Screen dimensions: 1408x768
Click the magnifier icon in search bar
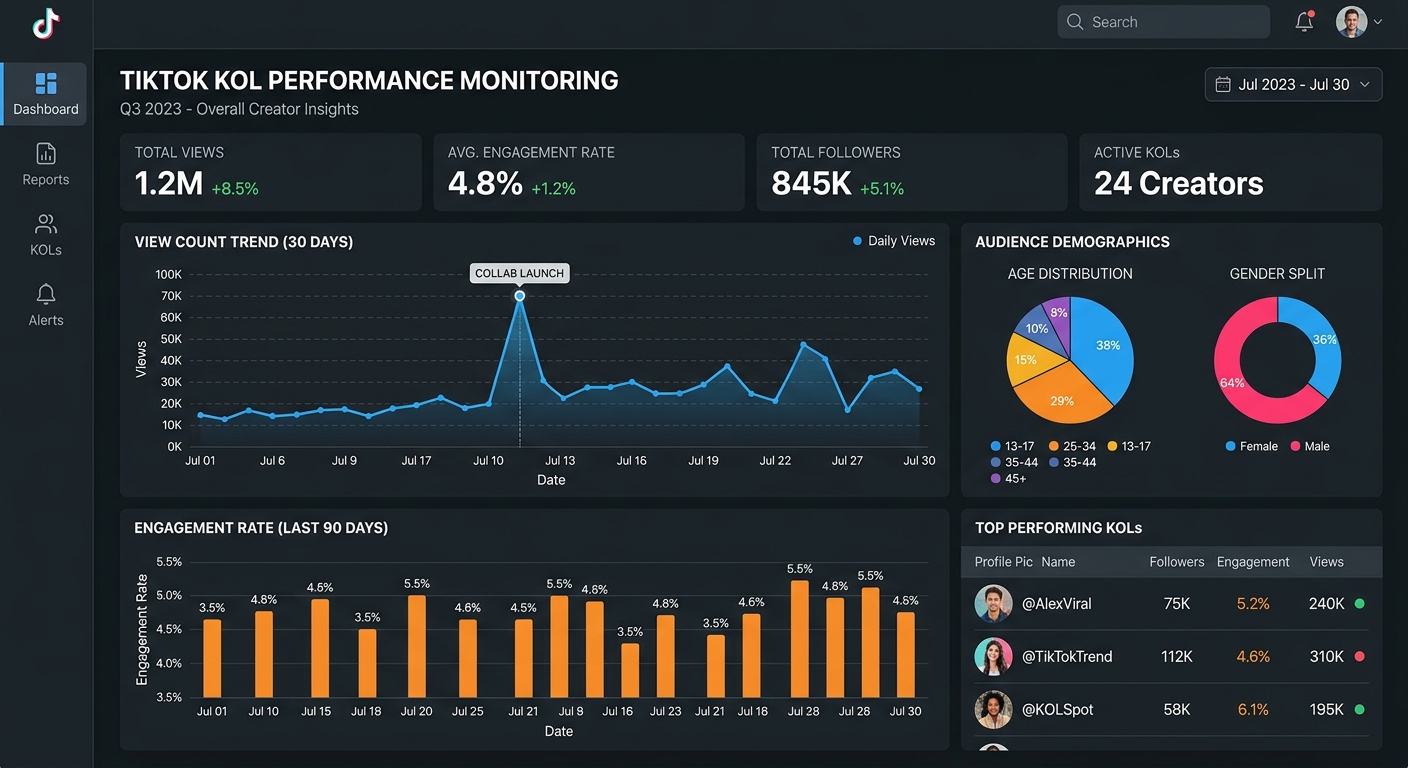1075,22
